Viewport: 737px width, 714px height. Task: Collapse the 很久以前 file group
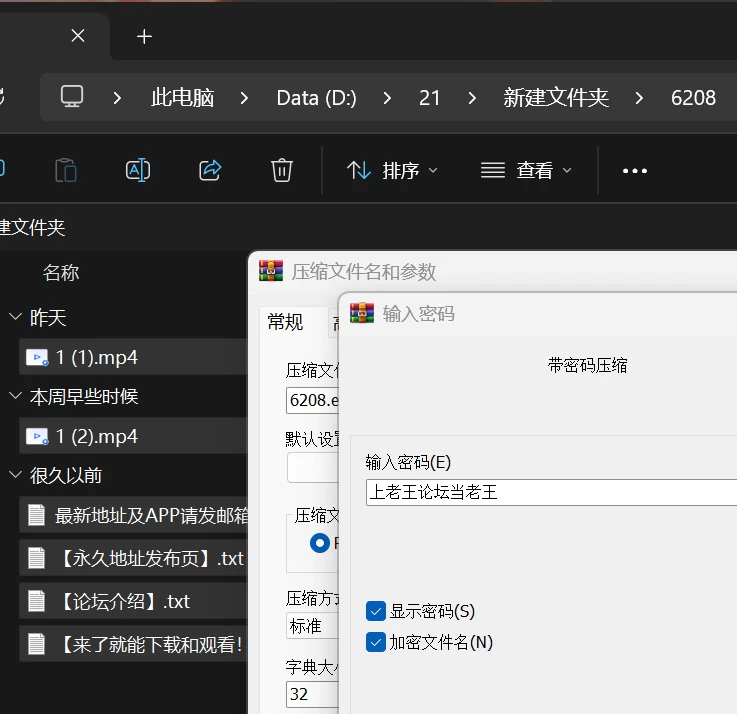16,475
